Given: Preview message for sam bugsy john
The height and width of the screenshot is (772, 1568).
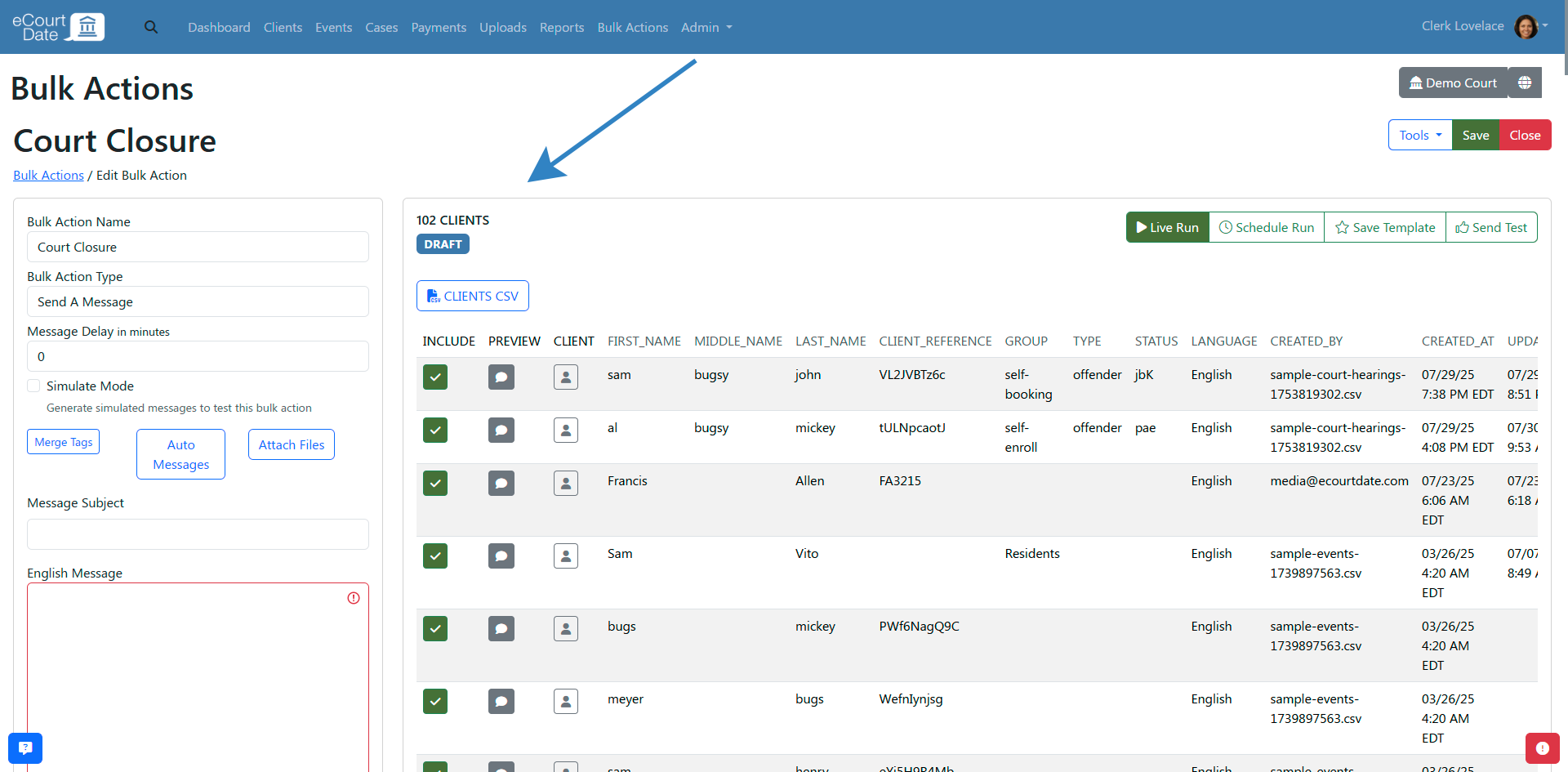Looking at the screenshot, I should (501, 377).
